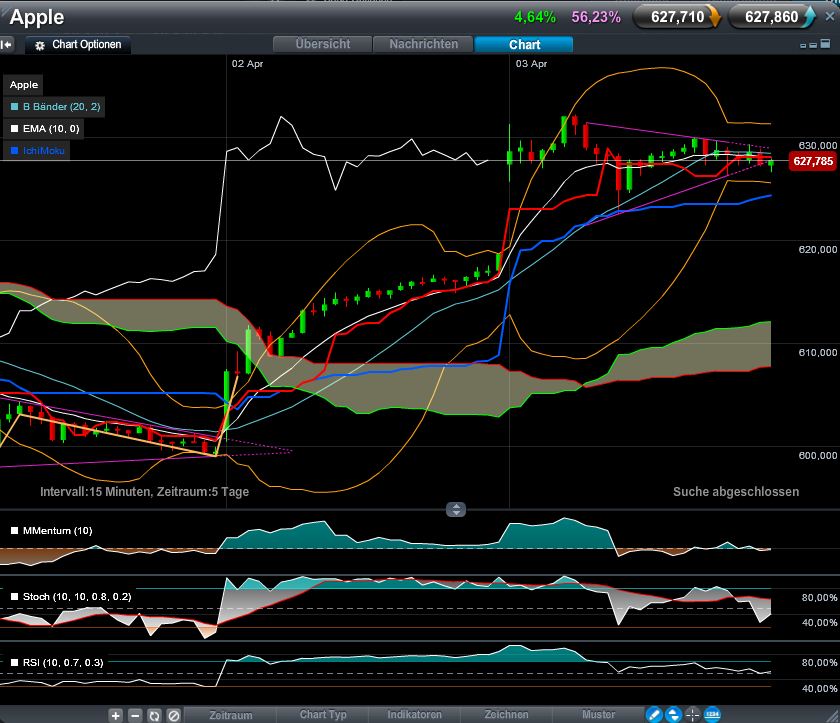Toggle the MMentum (10) indicator box
This screenshot has height=723, width=840.
pos(14,531)
